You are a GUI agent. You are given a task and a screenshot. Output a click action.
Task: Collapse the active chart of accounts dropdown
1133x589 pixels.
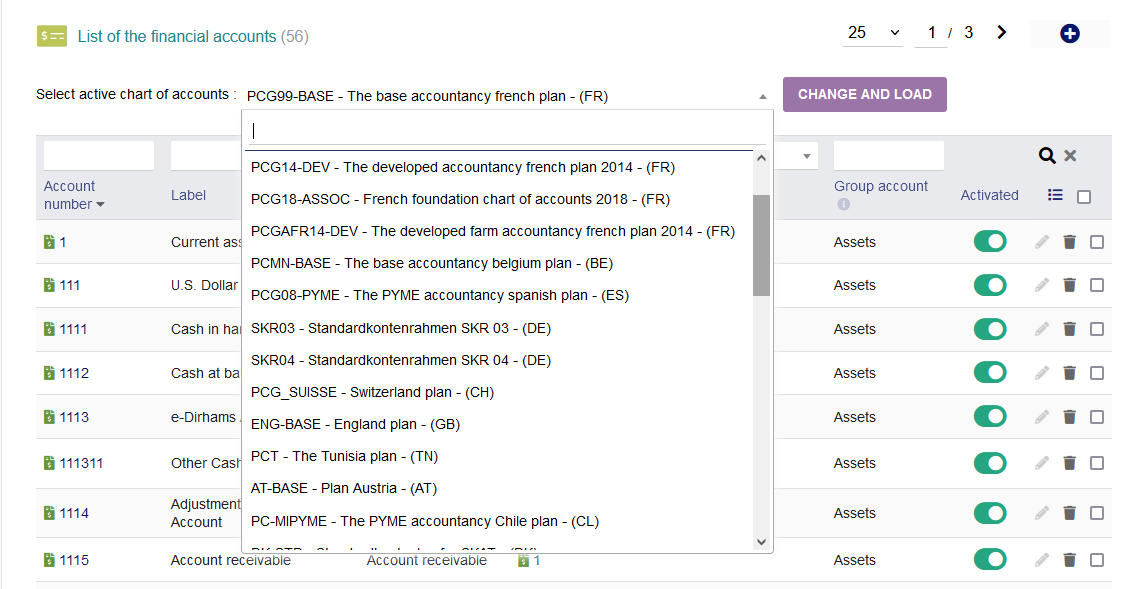coord(762,97)
